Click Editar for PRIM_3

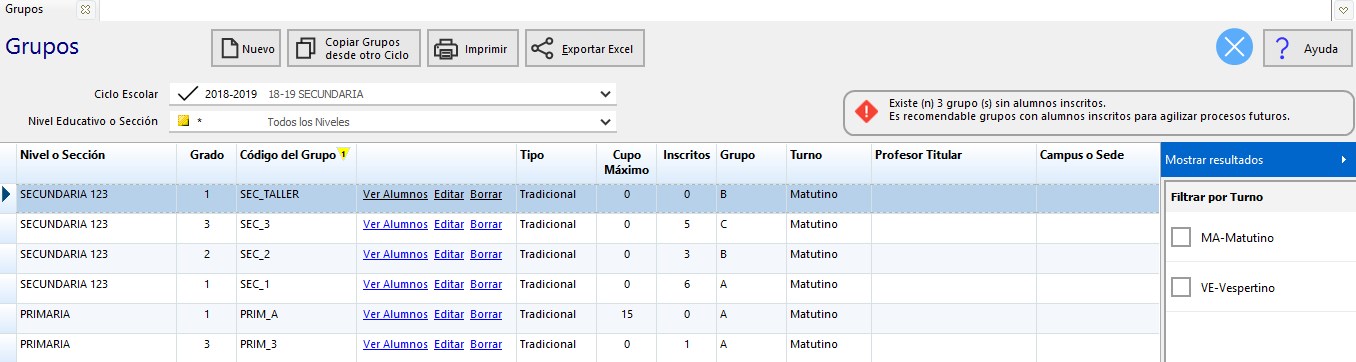tap(449, 345)
